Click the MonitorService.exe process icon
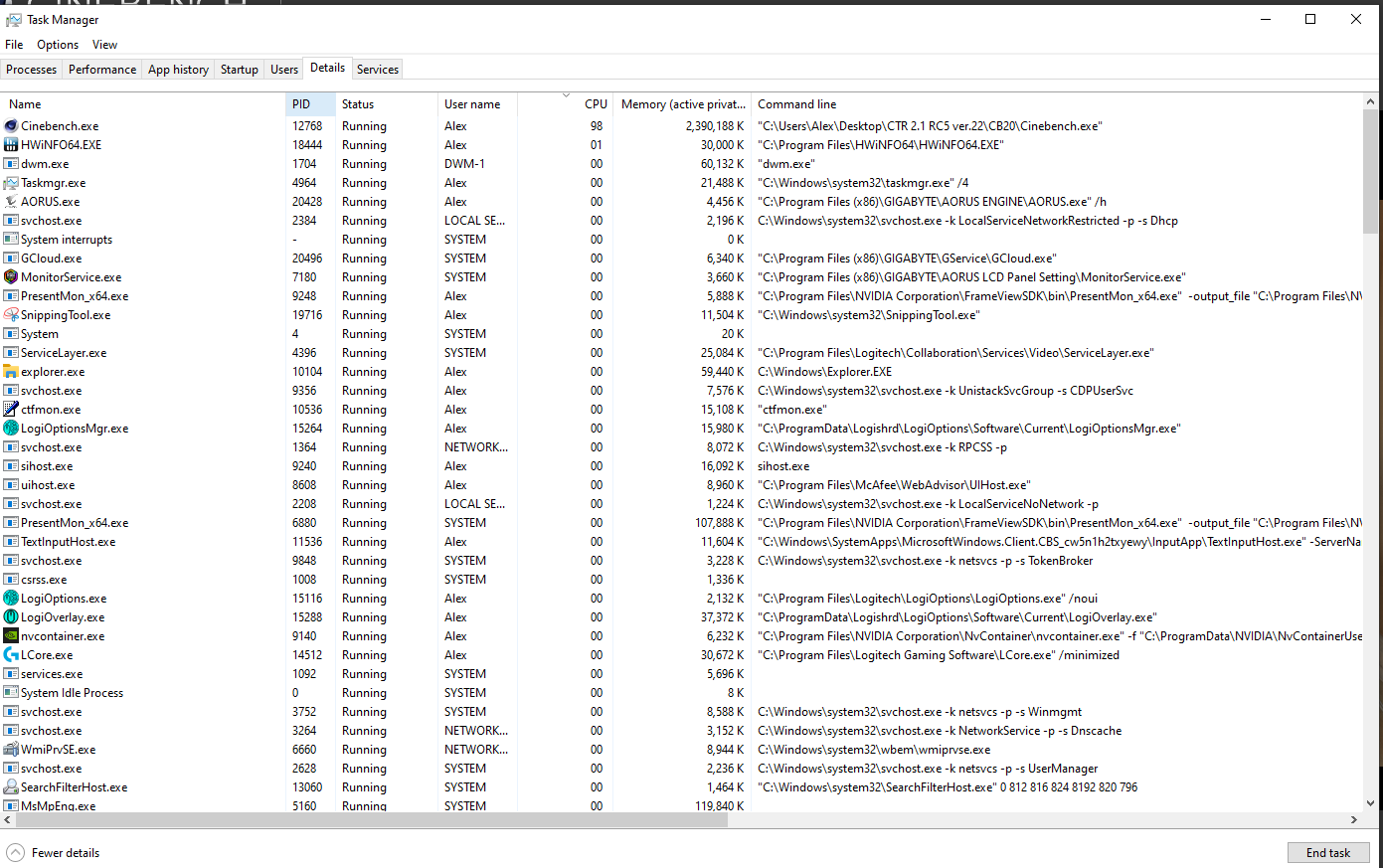The image size is (1383, 868). coord(11,277)
